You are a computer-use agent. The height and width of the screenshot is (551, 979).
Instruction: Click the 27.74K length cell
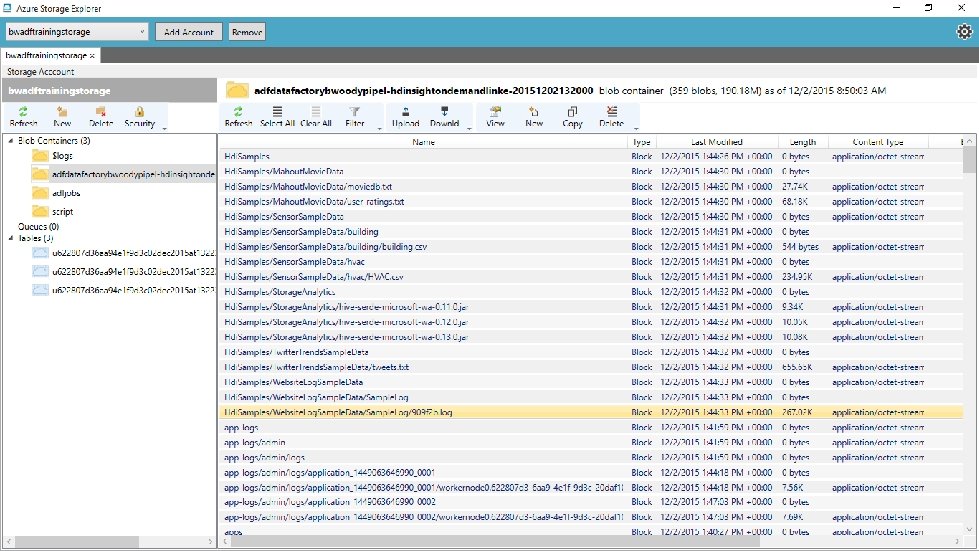coord(795,187)
